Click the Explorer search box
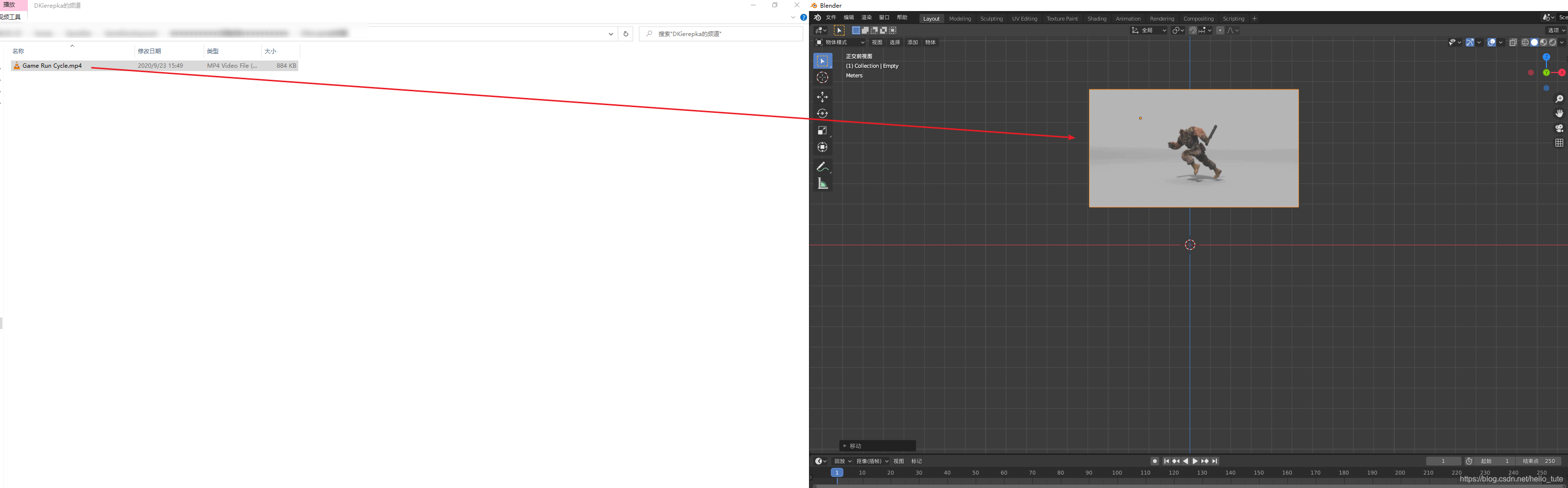Screen dimensions: 1568x488 point(721,34)
